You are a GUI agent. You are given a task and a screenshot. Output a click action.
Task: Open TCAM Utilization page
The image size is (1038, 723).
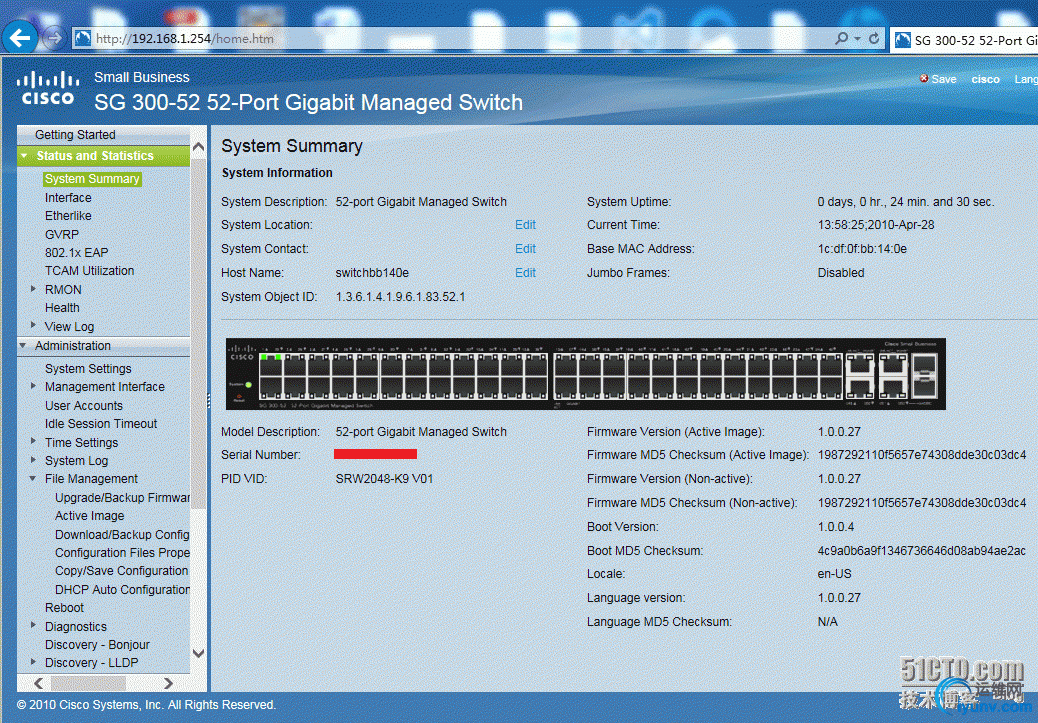coord(89,271)
